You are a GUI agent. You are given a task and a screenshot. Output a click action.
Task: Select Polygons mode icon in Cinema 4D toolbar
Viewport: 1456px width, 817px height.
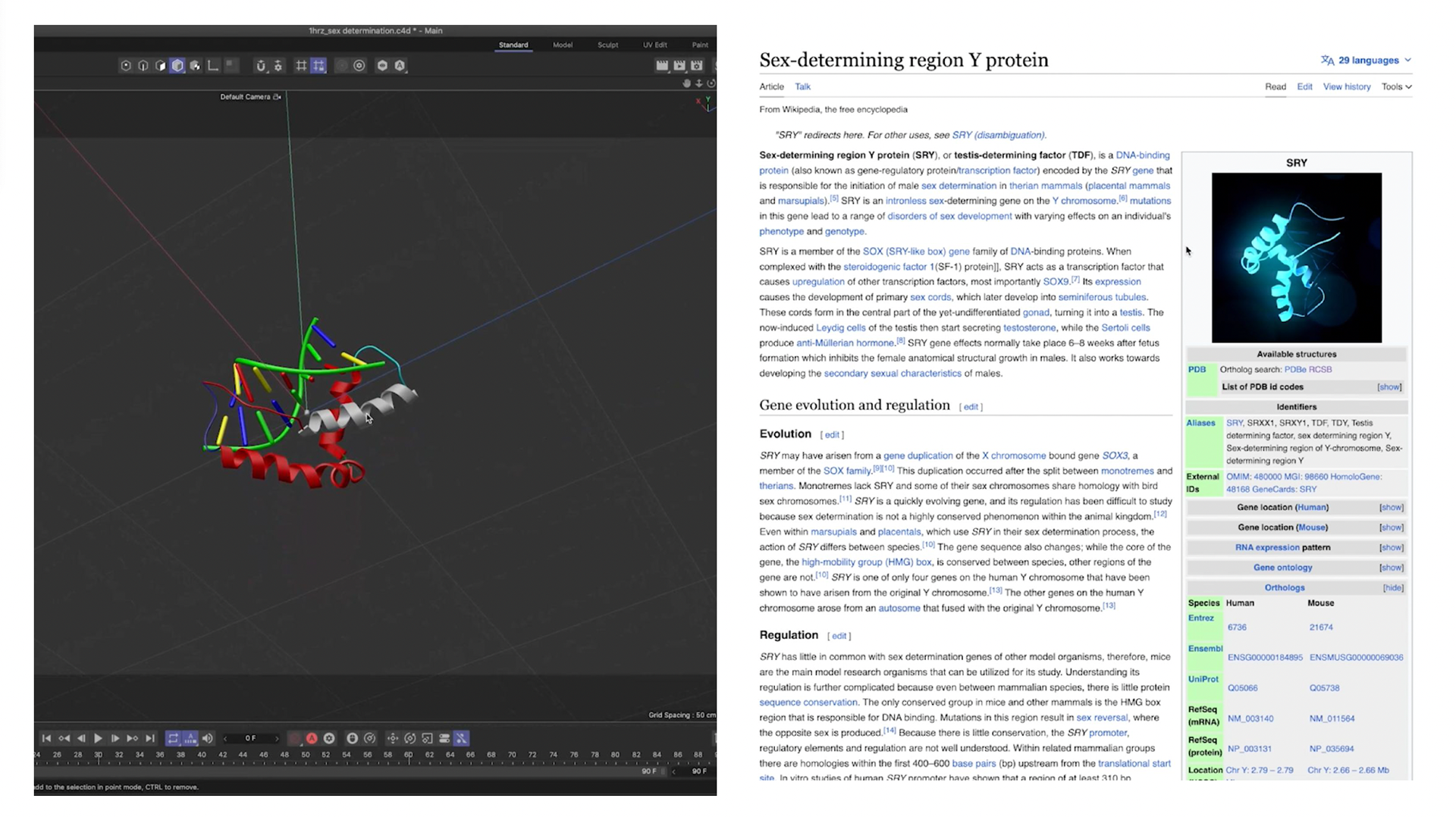pos(160,66)
